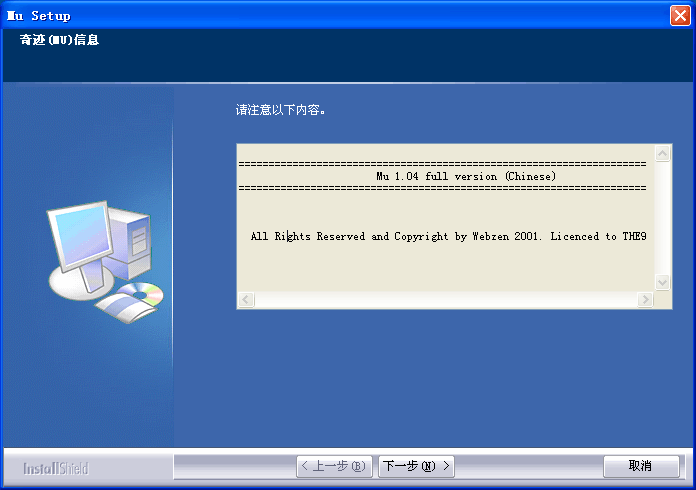Click the Mu 1.04 full version line
696x490 pixels.
coord(466,177)
